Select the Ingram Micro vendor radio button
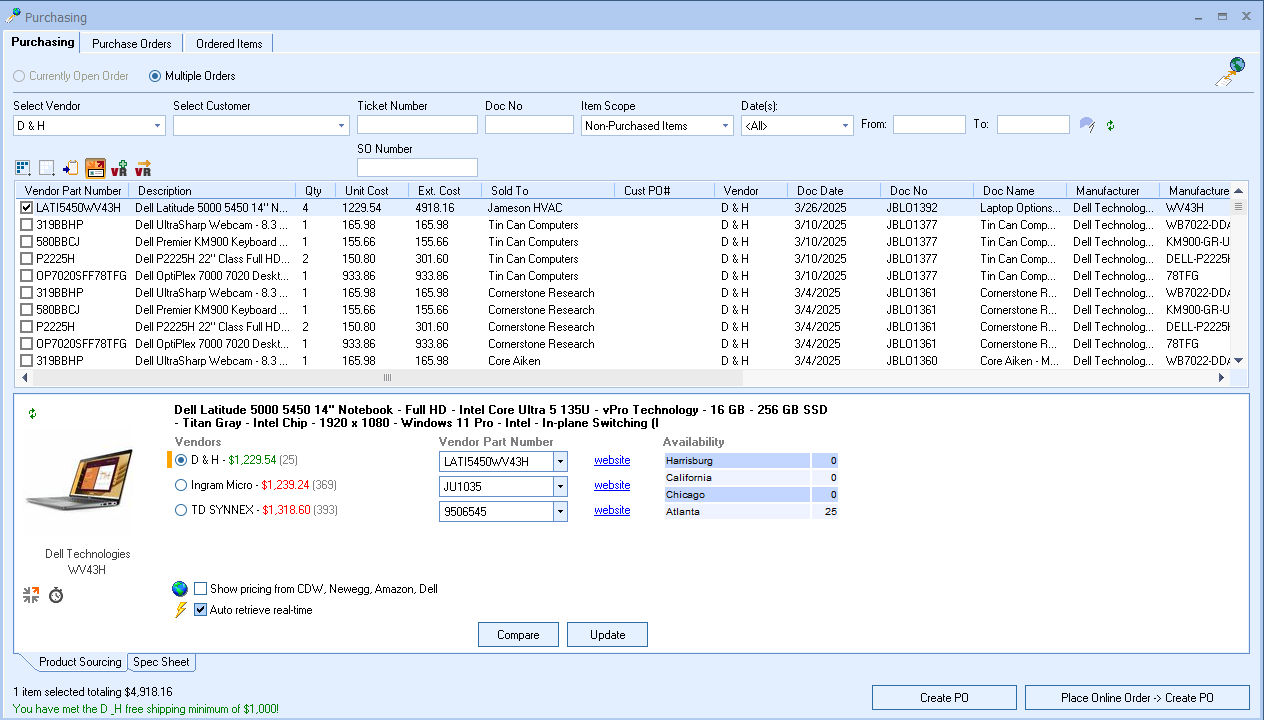1264x720 pixels. point(181,485)
